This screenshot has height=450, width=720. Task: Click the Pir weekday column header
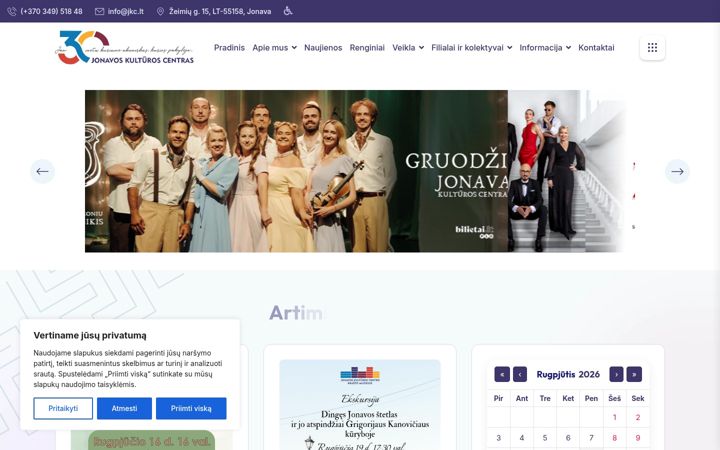click(x=498, y=399)
